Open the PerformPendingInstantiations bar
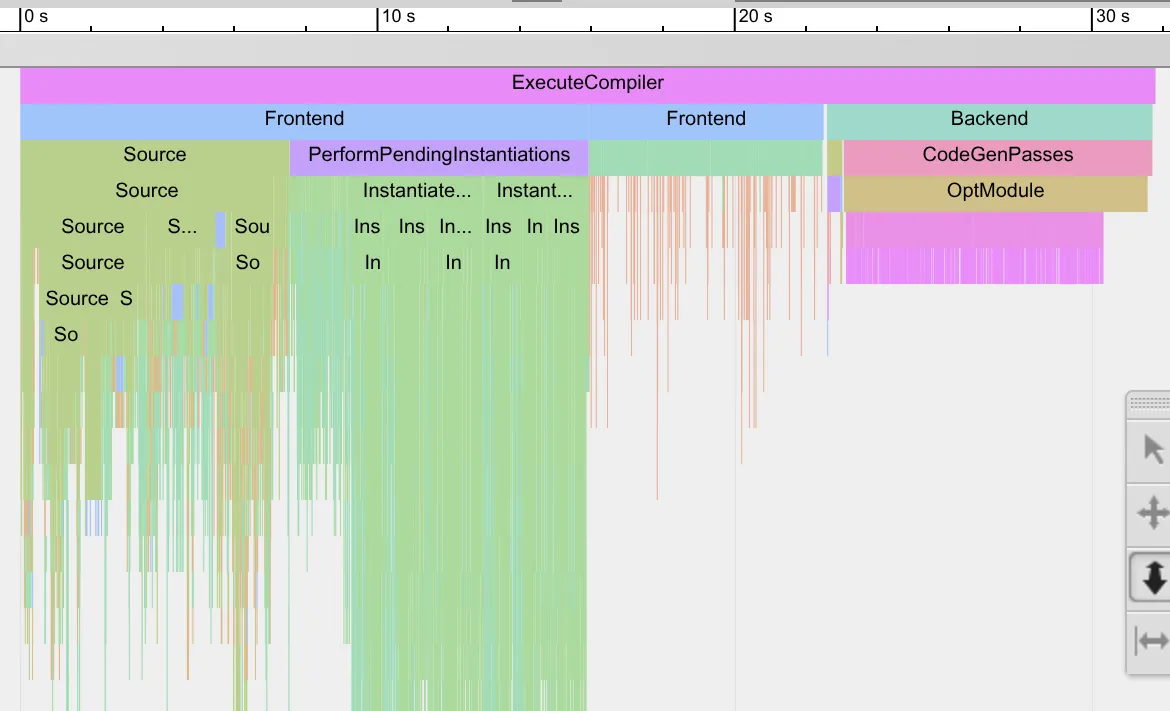Screen dimensions: 1170x711 pos(438,154)
